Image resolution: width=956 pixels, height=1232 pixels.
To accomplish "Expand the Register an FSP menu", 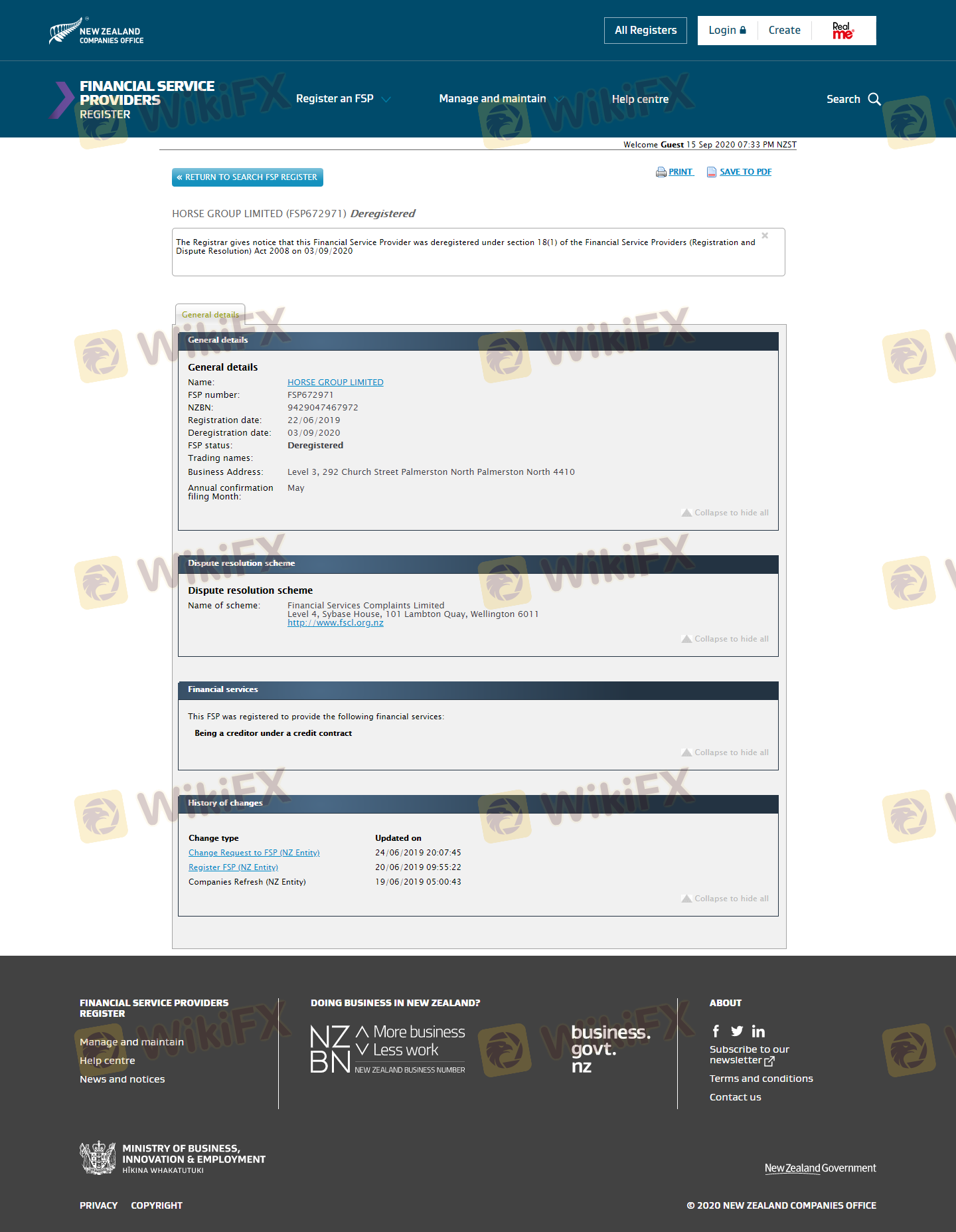I will [343, 99].
